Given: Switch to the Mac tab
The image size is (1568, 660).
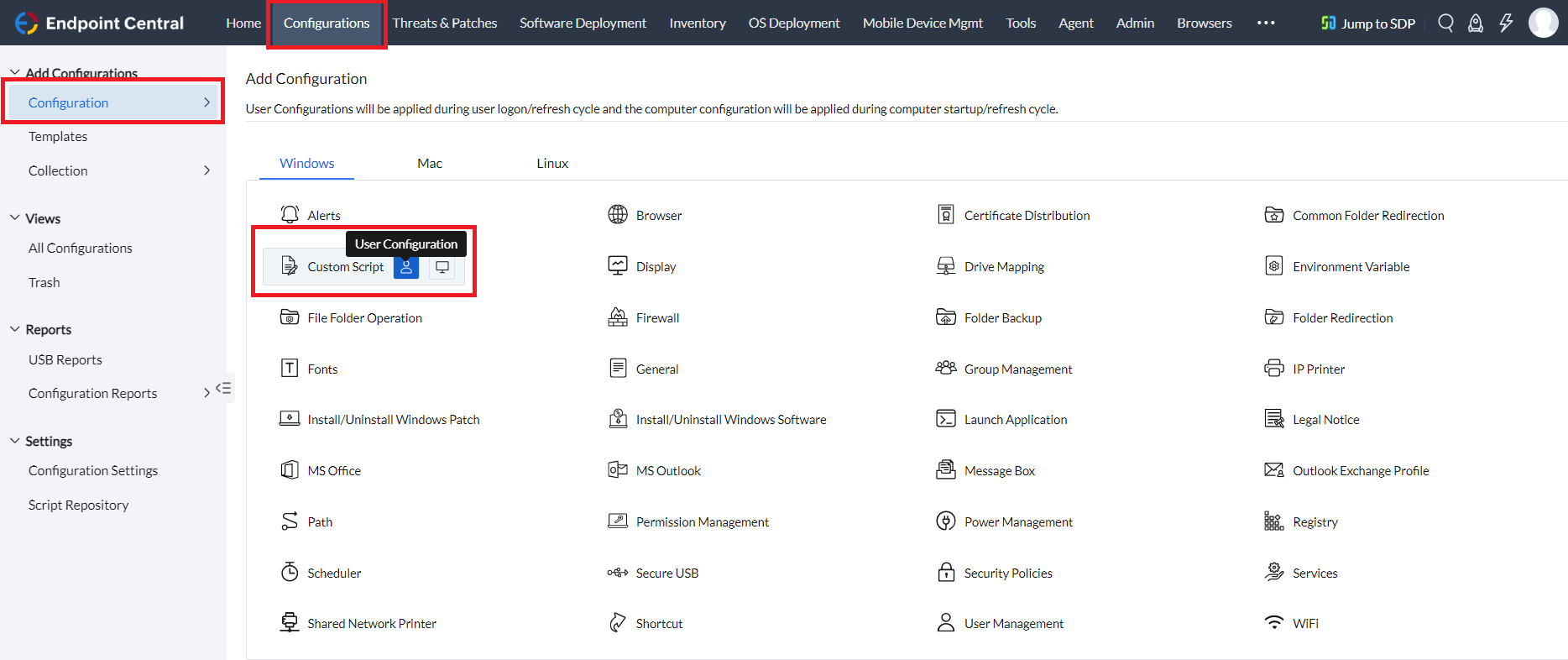Looking at the screenshot, I should point(430,163).
